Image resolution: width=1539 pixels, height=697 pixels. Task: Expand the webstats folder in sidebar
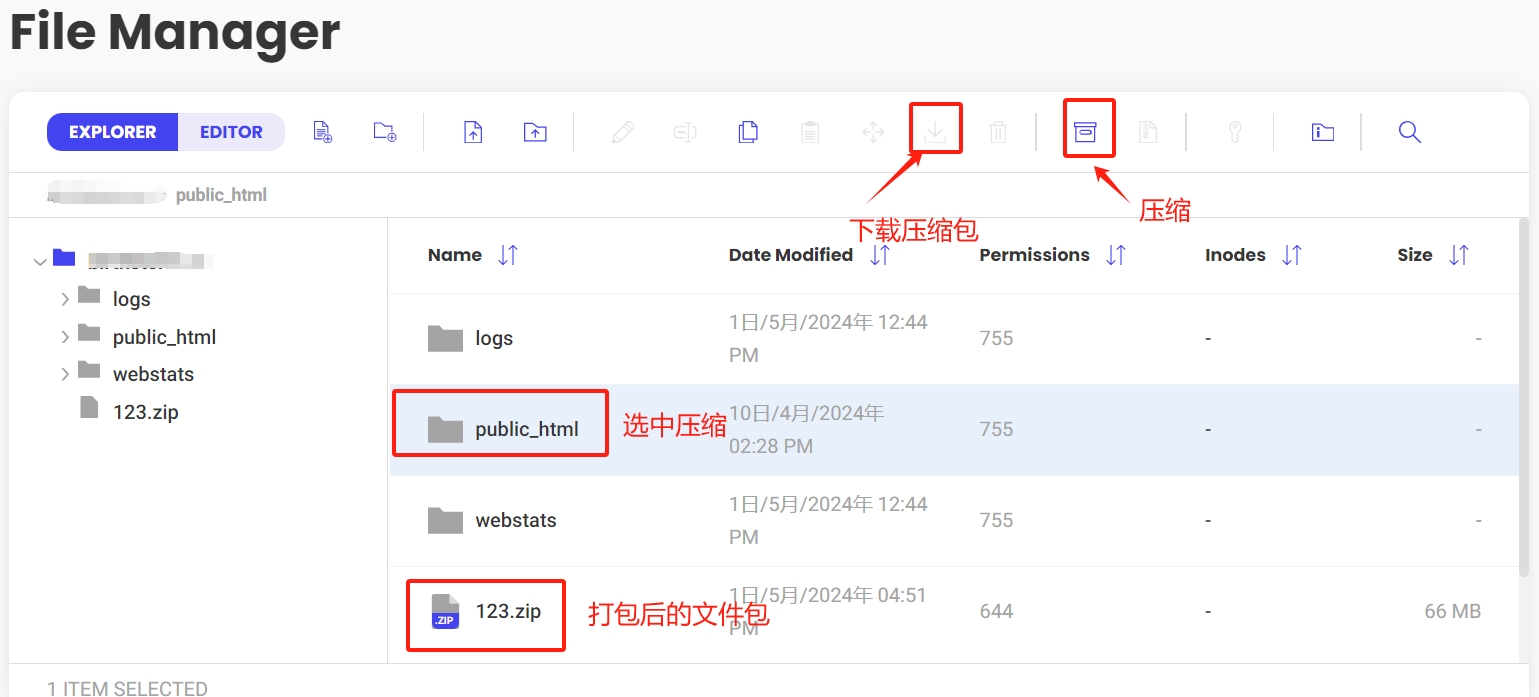(x=66, y=373)
